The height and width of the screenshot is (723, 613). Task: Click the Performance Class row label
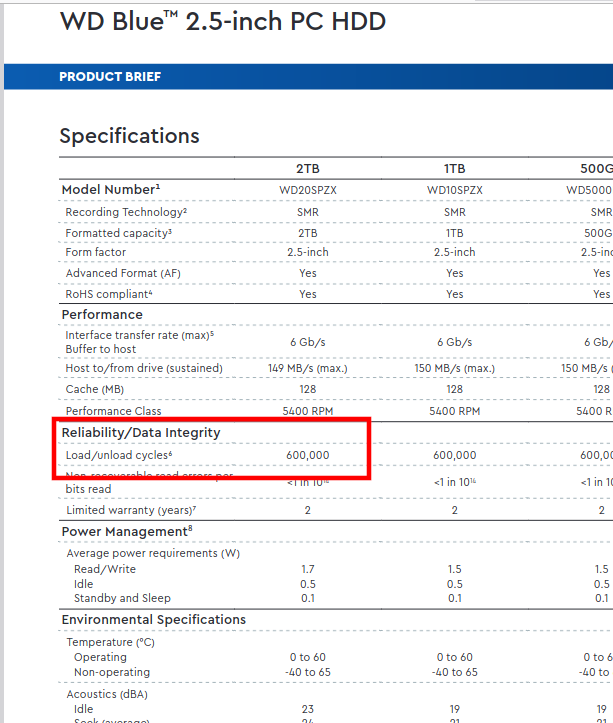pyautogui.click(x=113, y=411)
